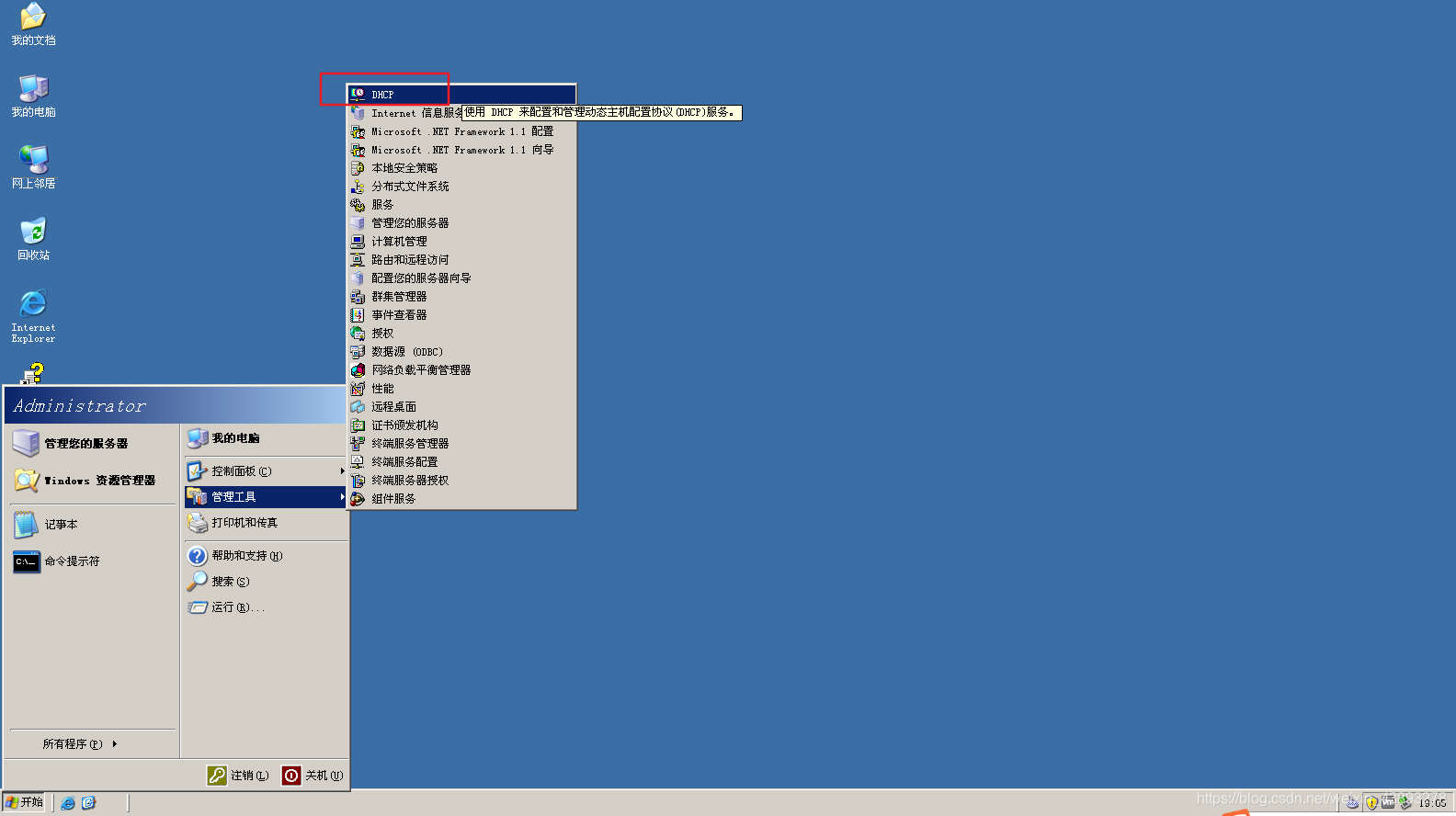Open the 运行 dialog entry

tap(266, 607)
